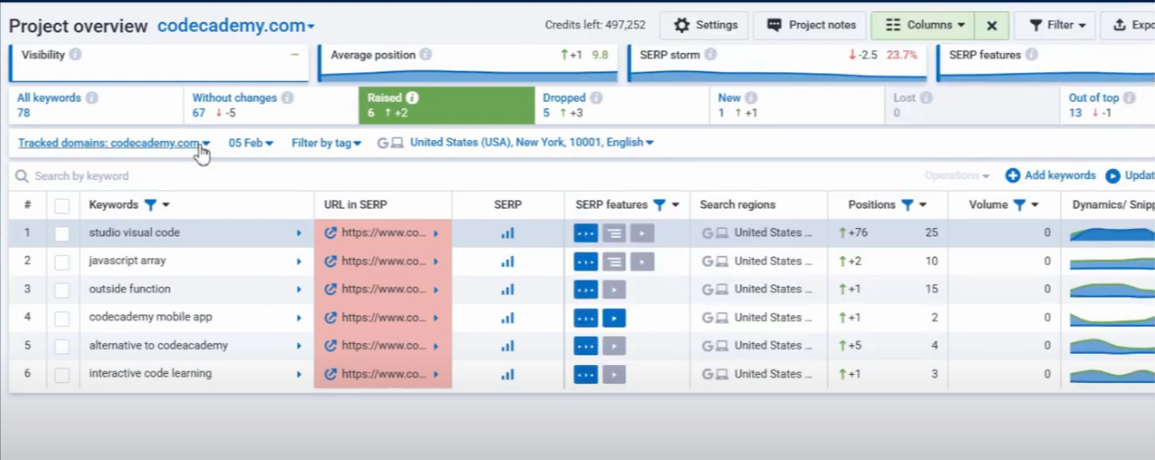
Task: Close columns selection with X button
Action: [991, 25]
